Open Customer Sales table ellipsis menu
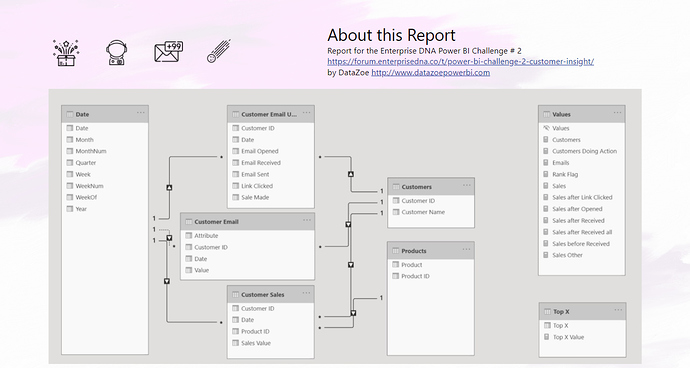The image size is (690, 368). pyautogui.click(x=306, y=294)
